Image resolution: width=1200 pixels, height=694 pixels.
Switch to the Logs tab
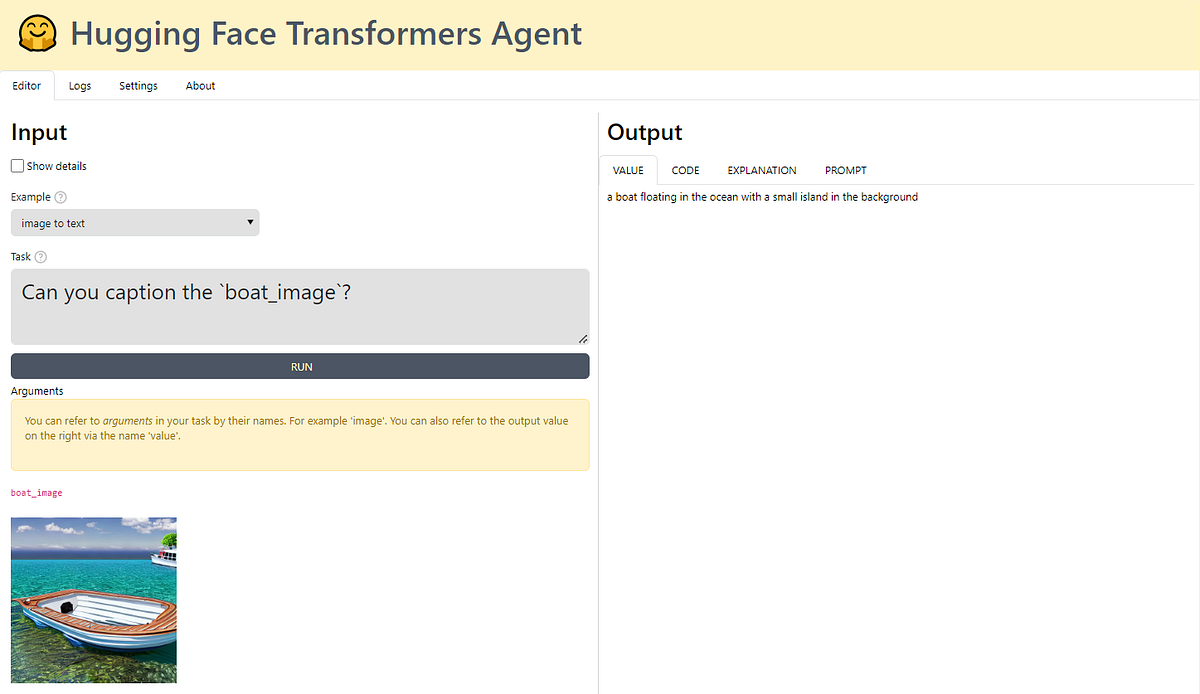pyautogui.click(x=79, y=86)
